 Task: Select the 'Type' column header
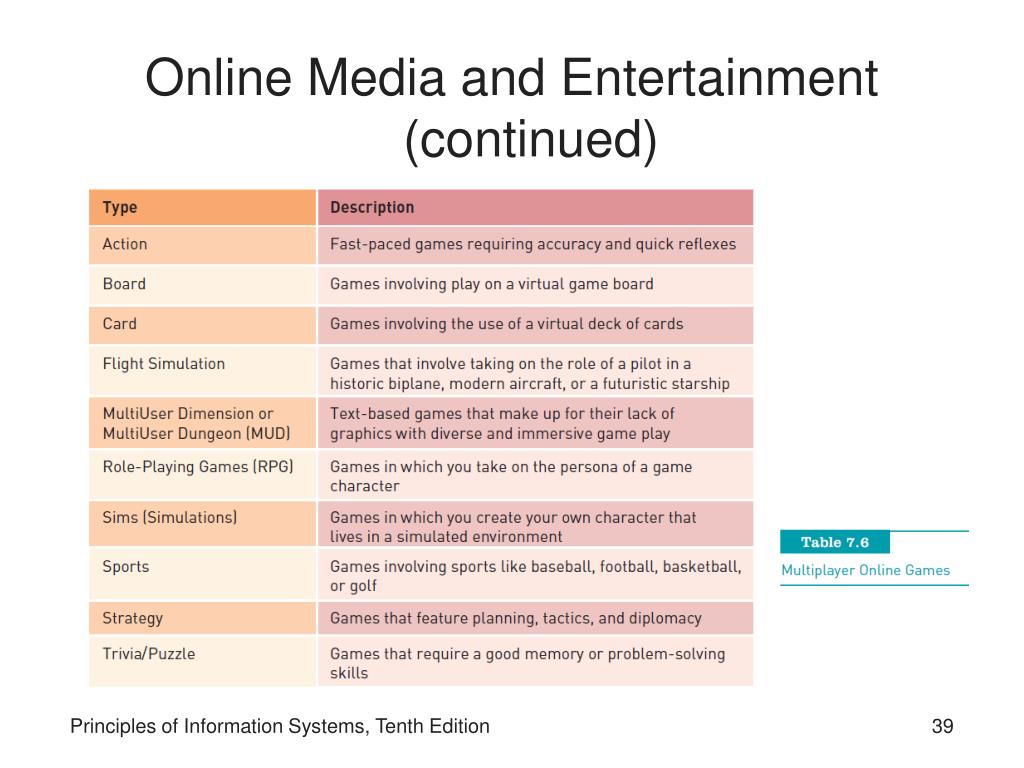coord(202,208)
